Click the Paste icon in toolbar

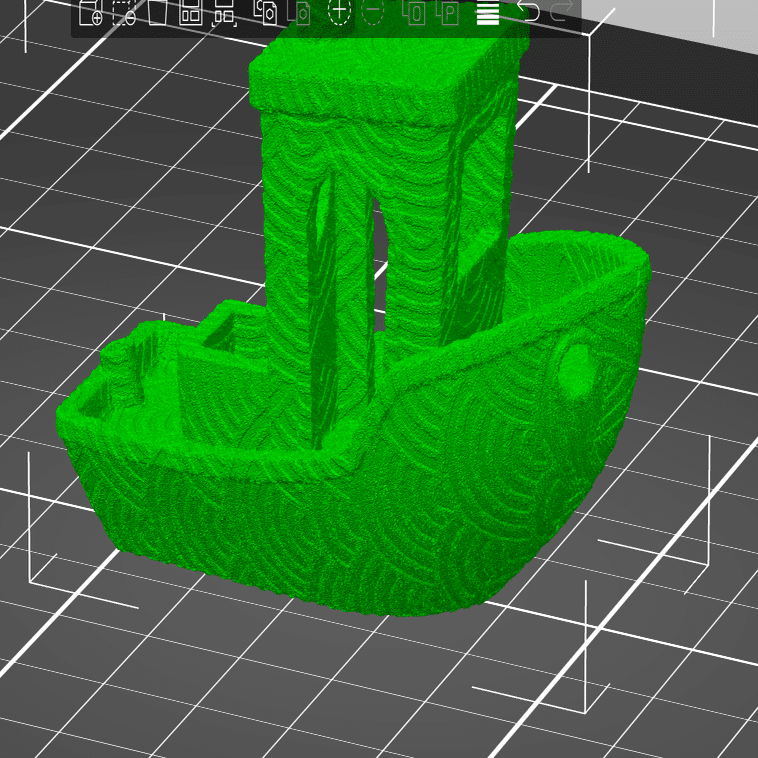tap(299, 13)
